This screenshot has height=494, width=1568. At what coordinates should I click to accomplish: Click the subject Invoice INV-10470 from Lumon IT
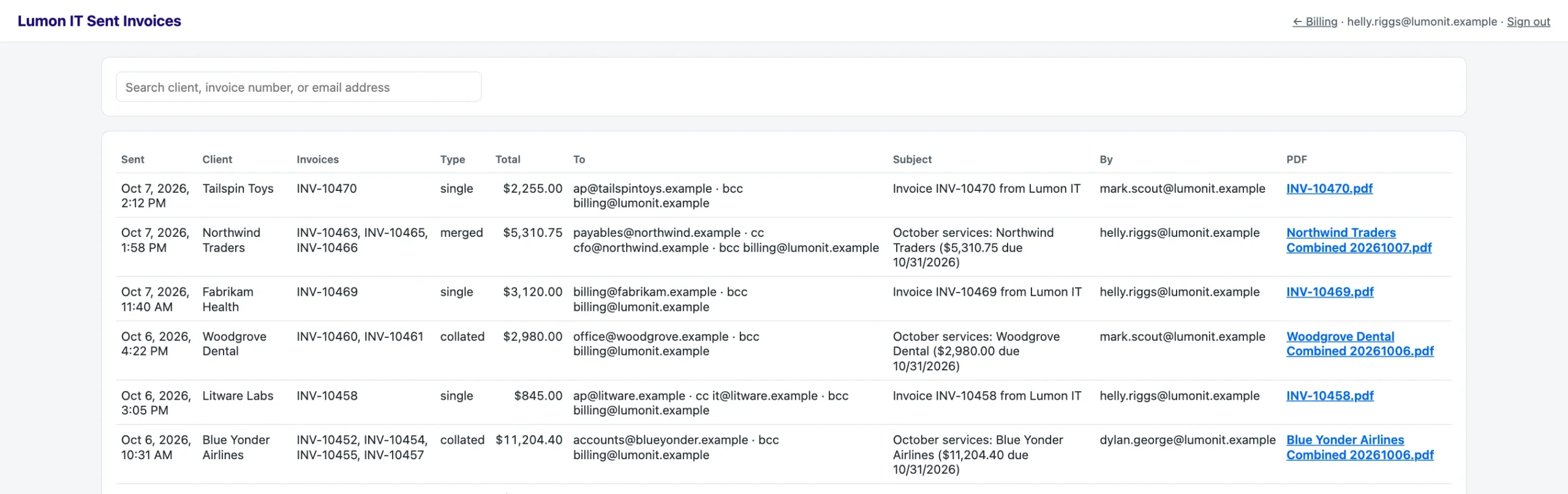point(986,189)
